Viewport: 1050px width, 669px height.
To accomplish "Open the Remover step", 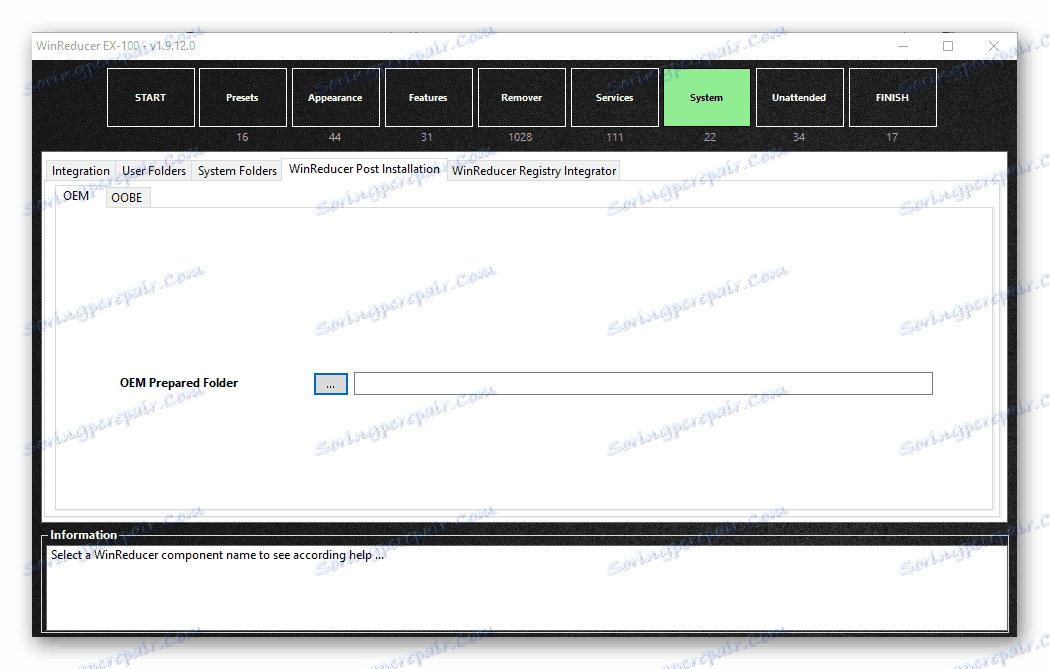I will click(522, 97).
